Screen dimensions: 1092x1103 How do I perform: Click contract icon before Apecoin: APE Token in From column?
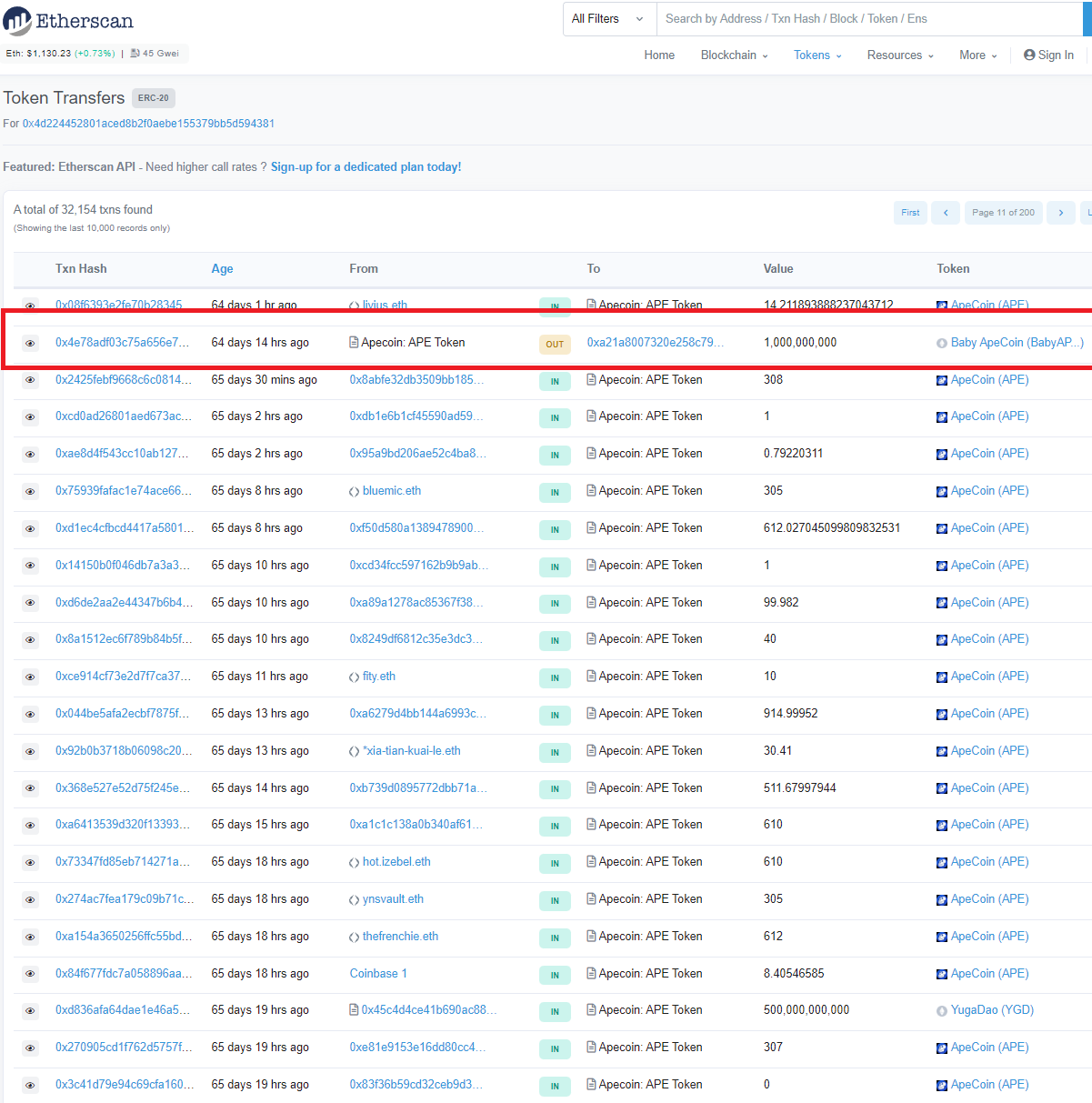click(x=354, y=343)
